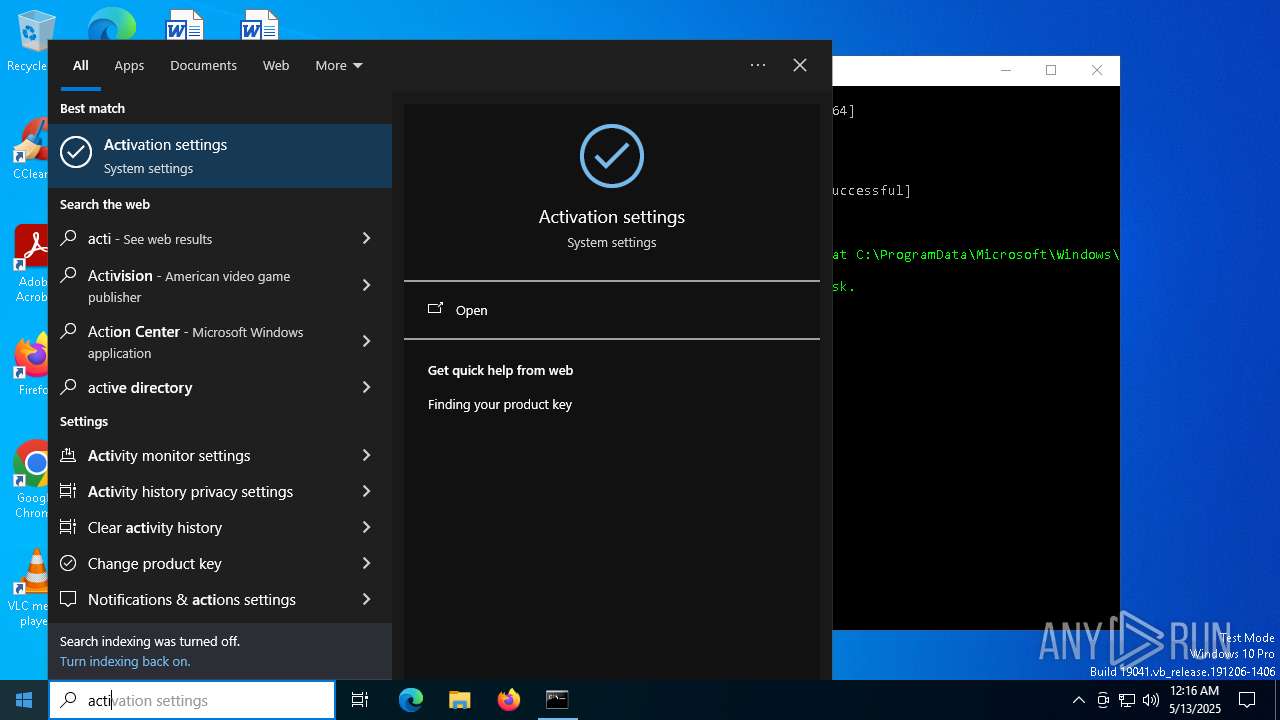Open the search options ellipsis menu
Viewport: 1280px width, 720px height.
click(758, 65)
